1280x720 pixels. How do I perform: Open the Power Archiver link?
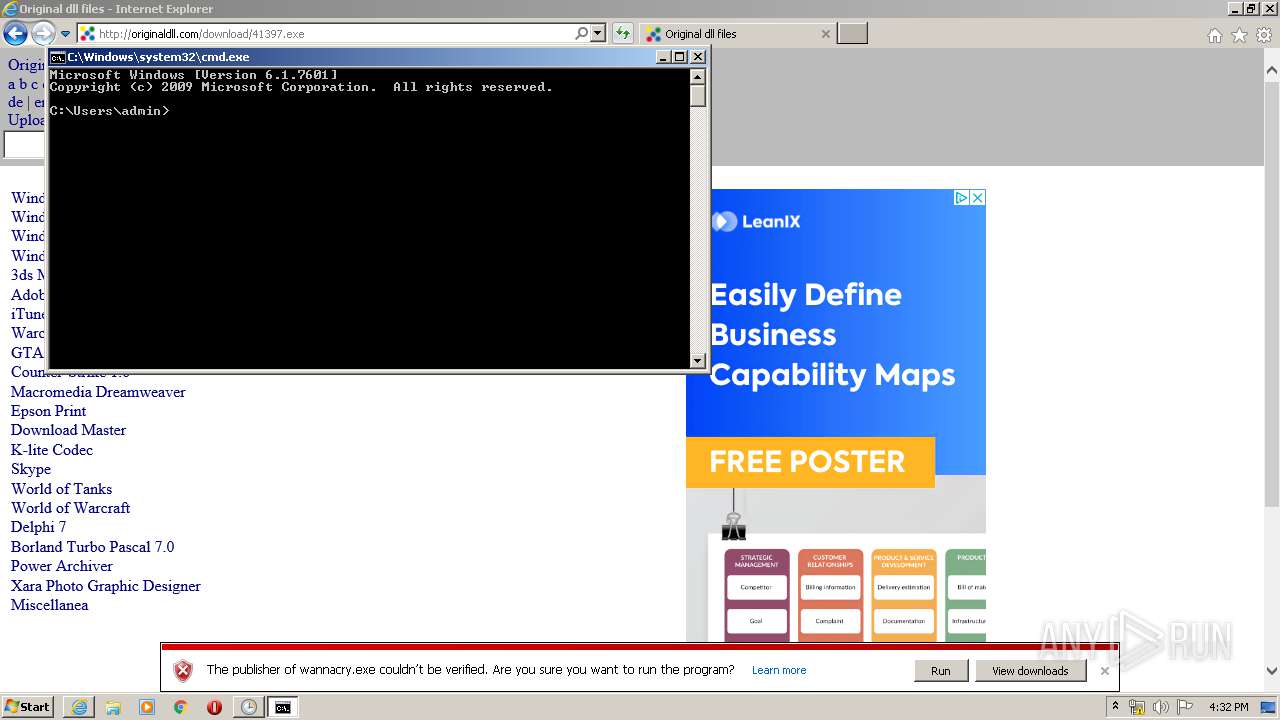click(x=62, y=566)
